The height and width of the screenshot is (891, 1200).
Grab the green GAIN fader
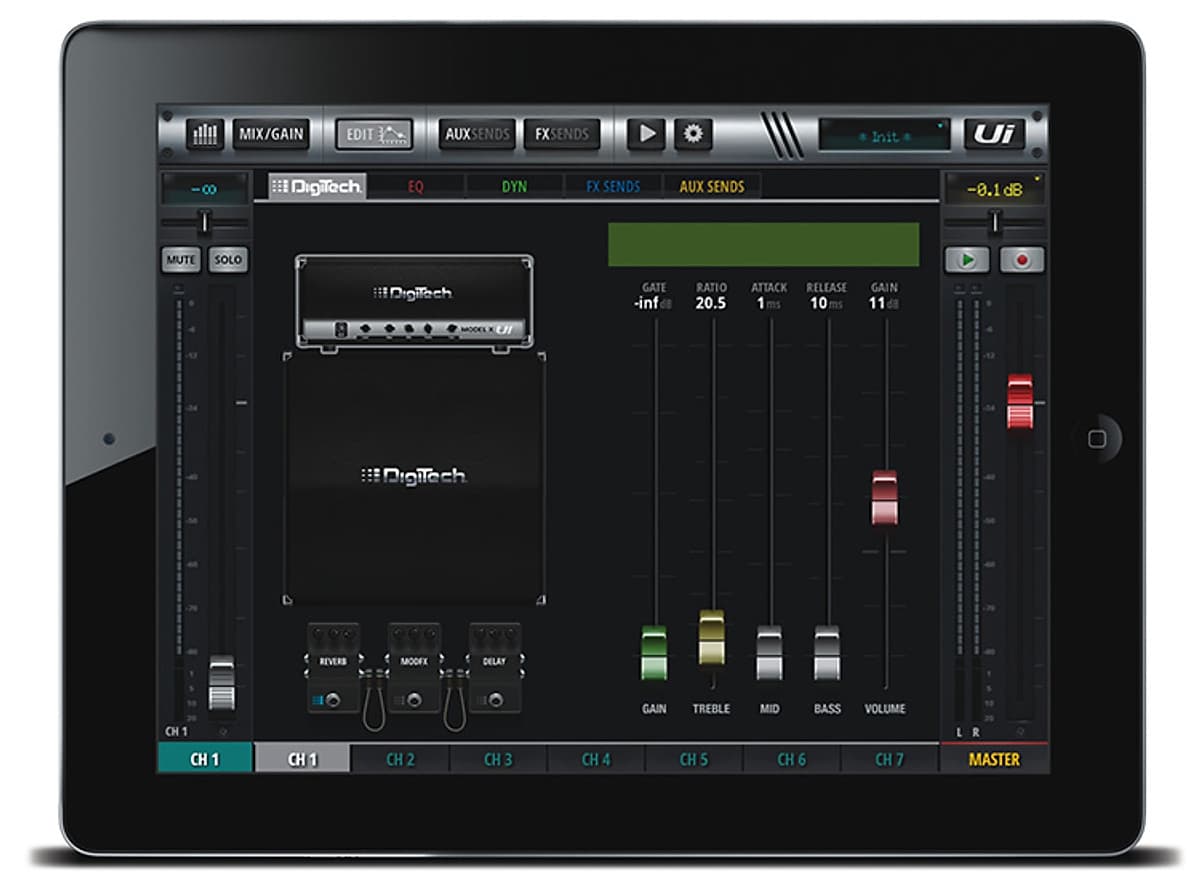click(654, 653)
